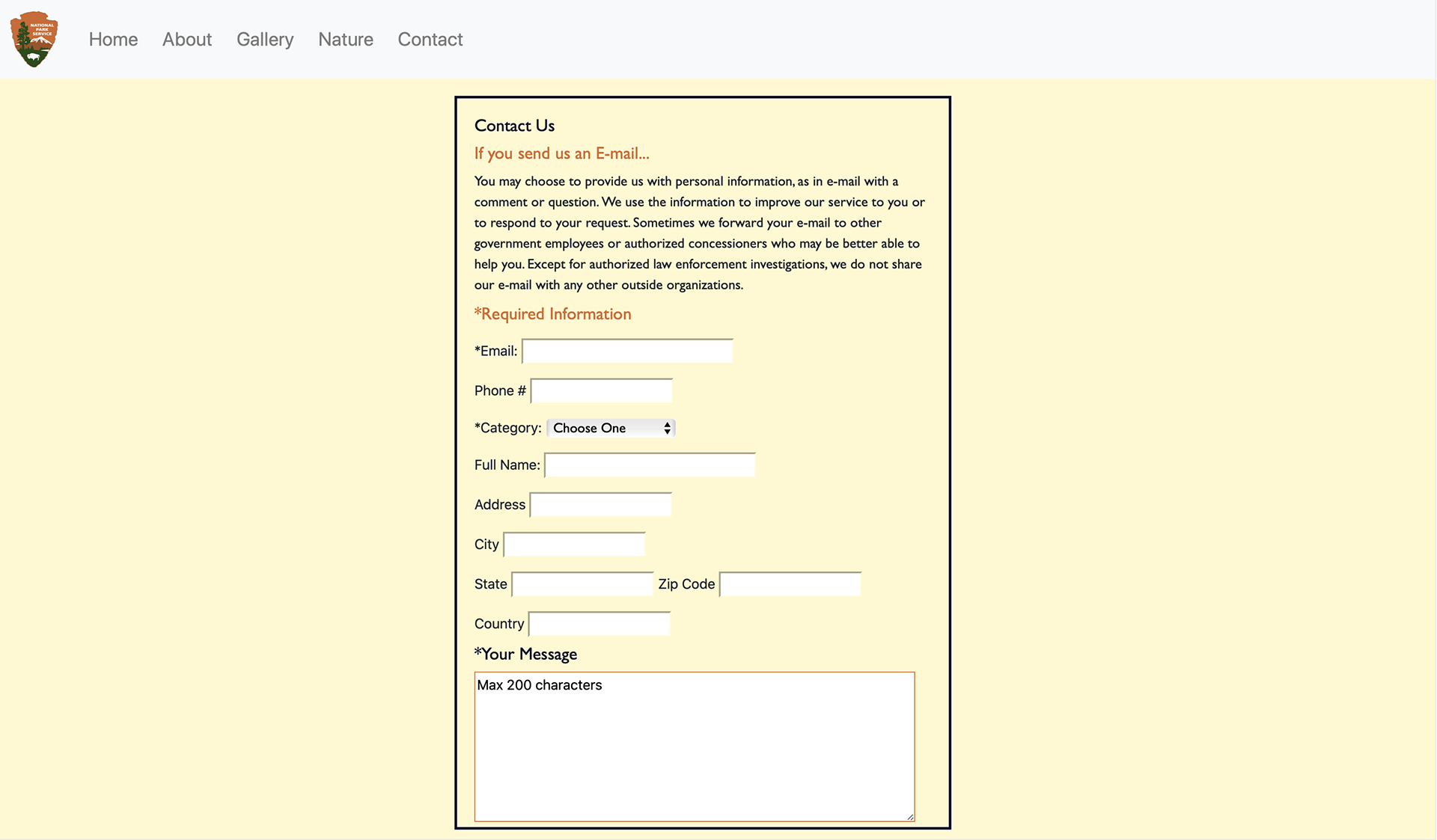Go to the About page
Image resolution: width=1437 pixels, height=840 pixels.
tap(187, 39)
